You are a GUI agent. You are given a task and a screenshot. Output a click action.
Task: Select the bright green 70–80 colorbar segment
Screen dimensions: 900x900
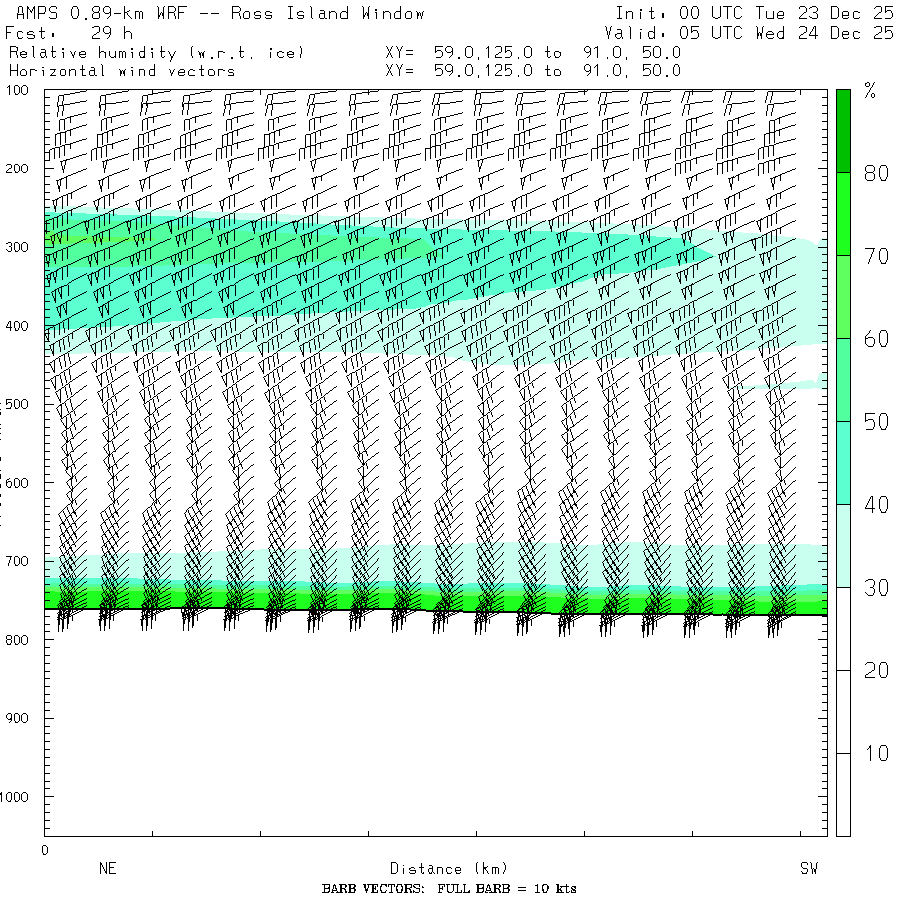(843, 213)
